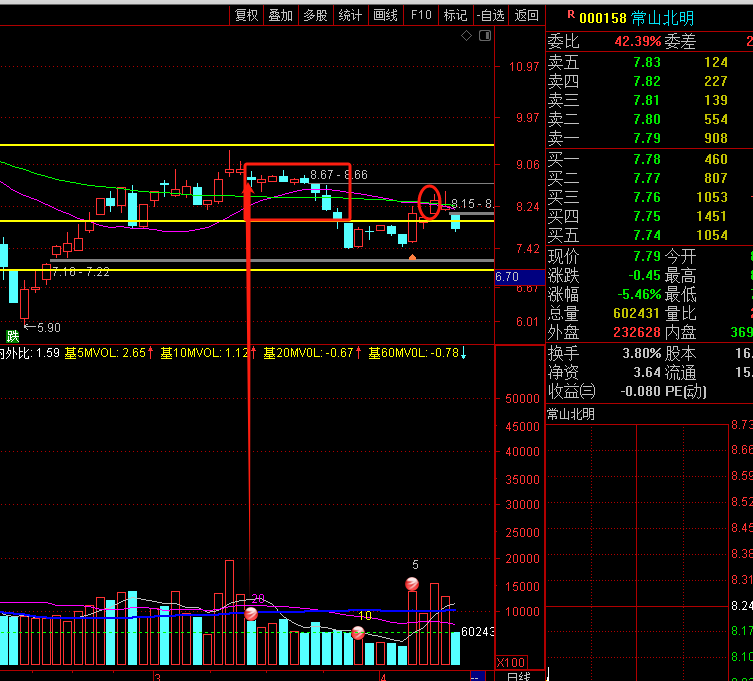Image resolution: width=753 pixels, height=681 pixels.
Task: Click 涨跌 value -0.45
Action: click(x=644, y=275)
